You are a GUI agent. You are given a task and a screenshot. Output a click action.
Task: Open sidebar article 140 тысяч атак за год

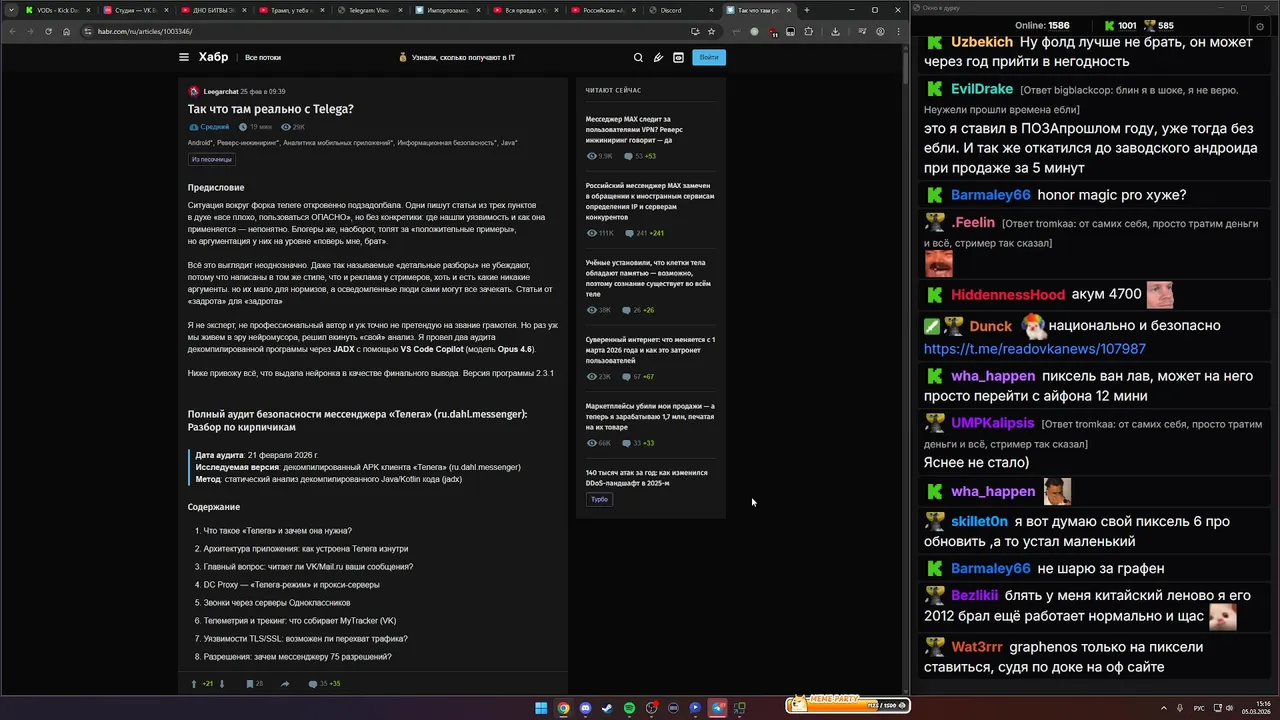pyautogui.click(x=647, y=478)
